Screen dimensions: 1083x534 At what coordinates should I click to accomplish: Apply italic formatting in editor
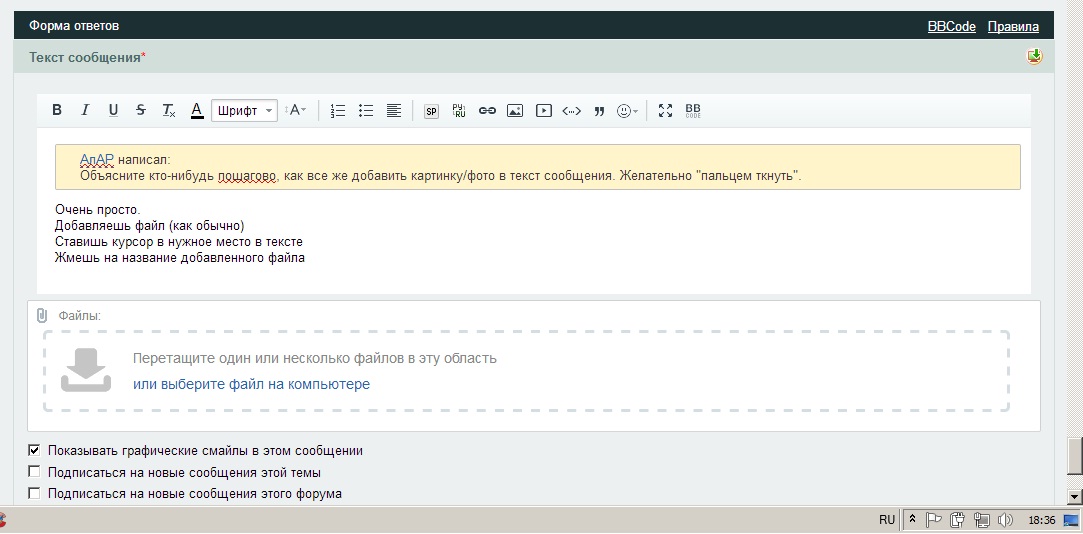85,111
